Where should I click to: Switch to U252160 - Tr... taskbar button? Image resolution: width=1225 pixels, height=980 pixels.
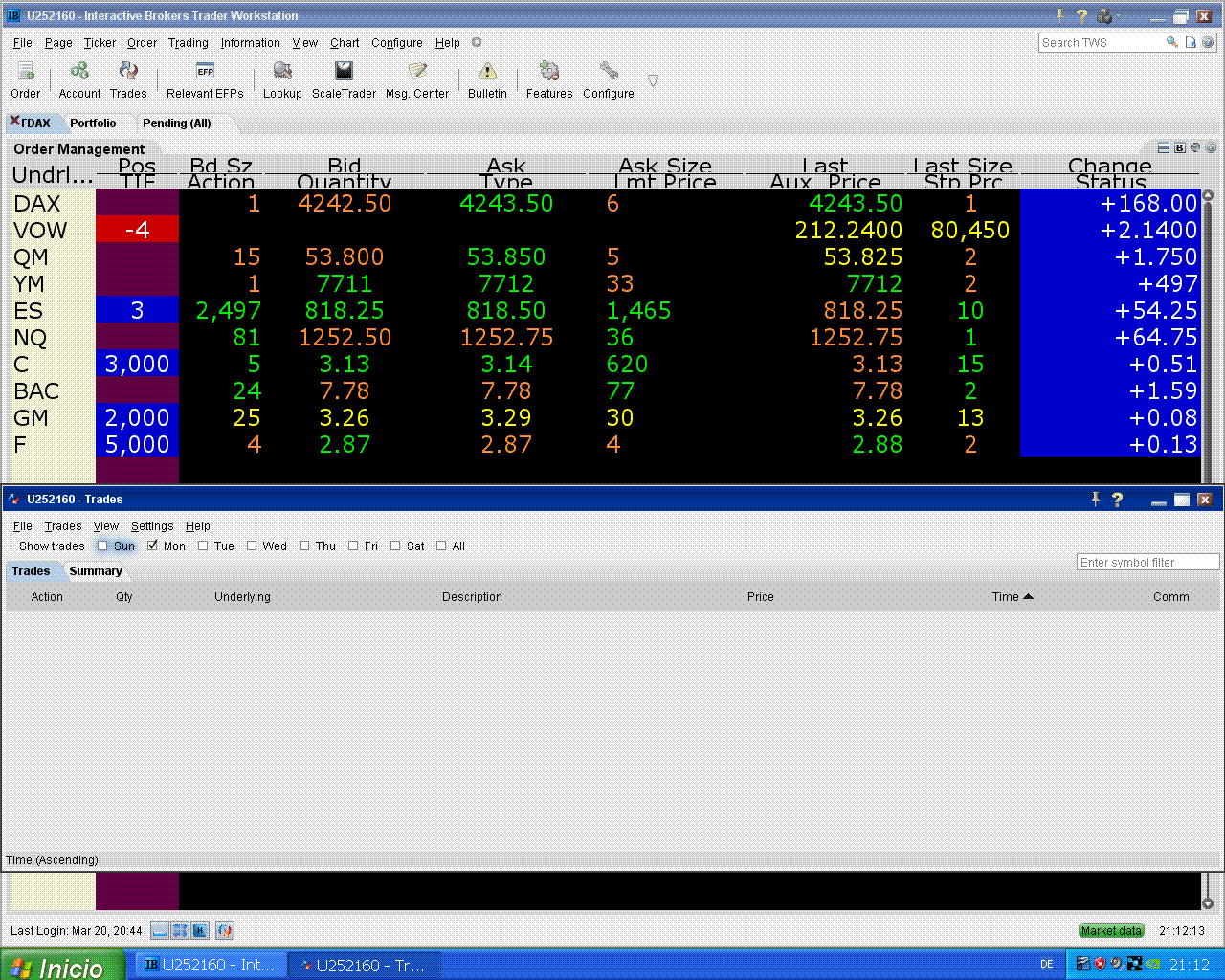point(364,965)
